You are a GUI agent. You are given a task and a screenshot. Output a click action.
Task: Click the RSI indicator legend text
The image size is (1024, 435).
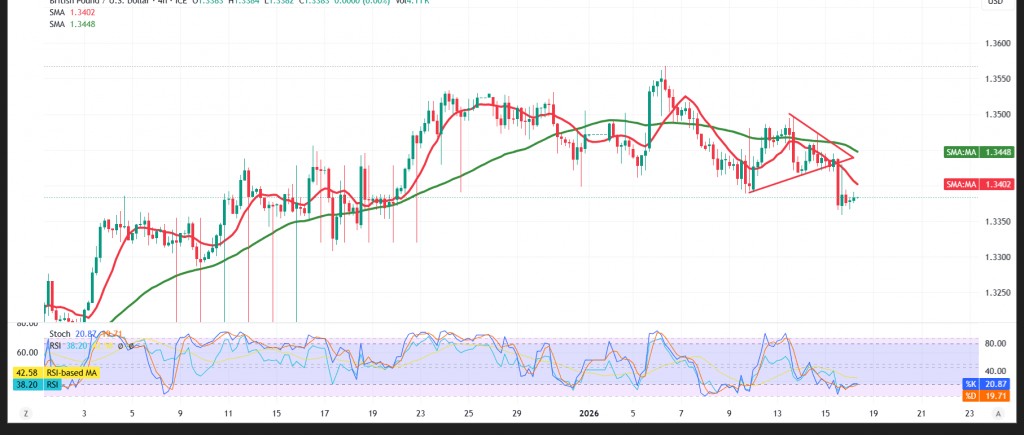coord(57,346)
